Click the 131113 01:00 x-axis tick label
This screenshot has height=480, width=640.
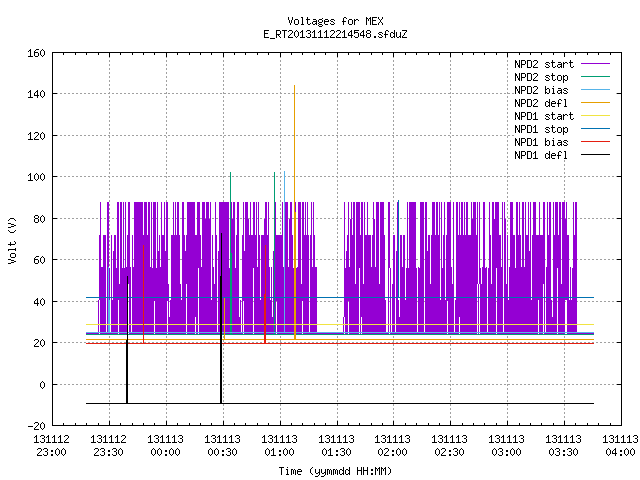(280, 446)
